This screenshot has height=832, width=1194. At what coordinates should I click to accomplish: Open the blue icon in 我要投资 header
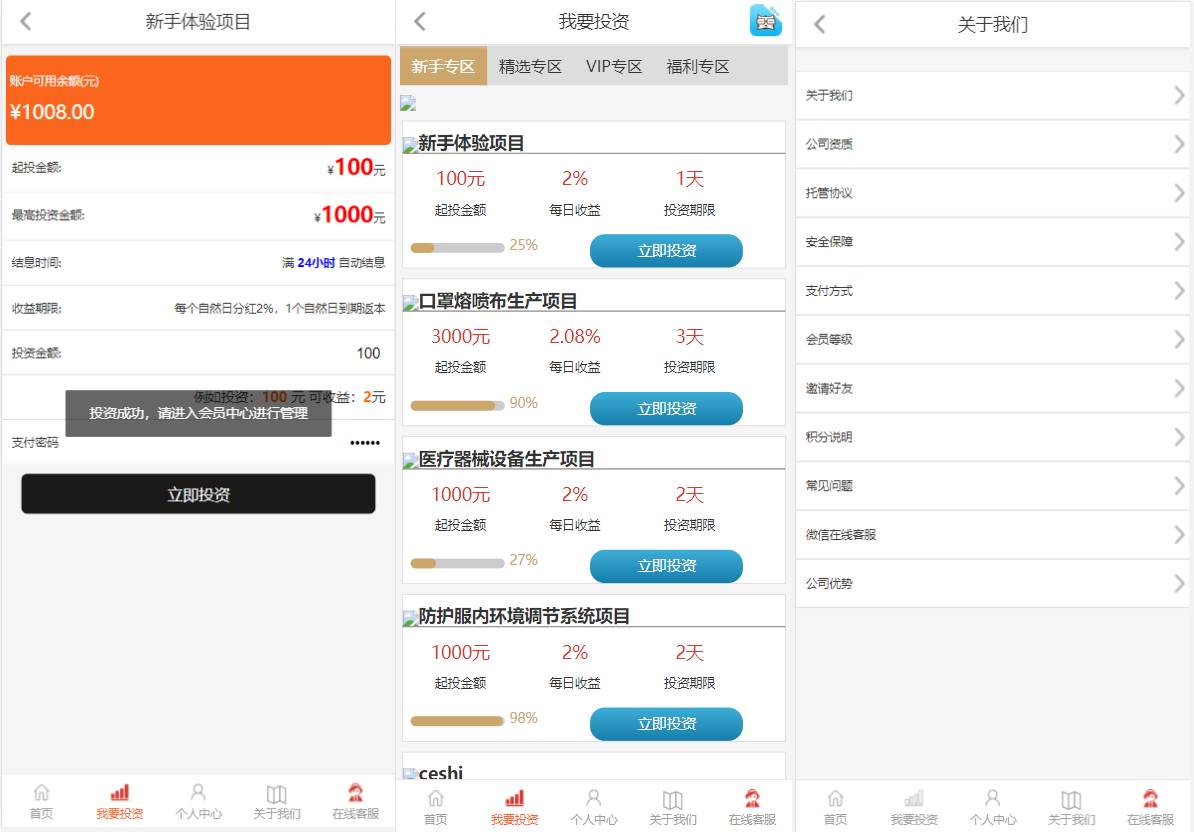766,21
